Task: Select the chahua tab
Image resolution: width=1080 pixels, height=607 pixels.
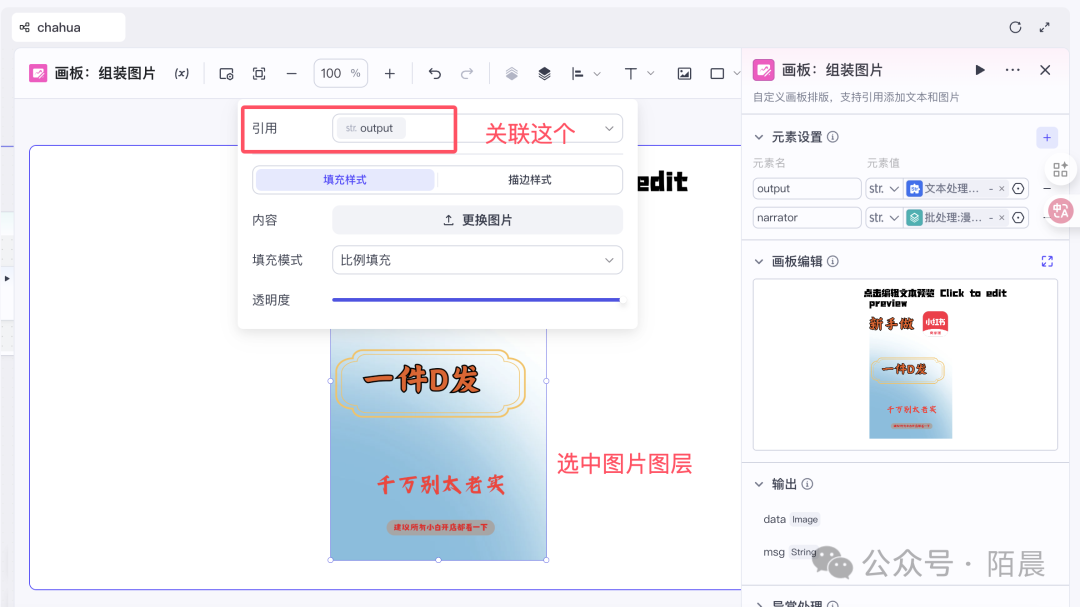Action: point(68,27)
